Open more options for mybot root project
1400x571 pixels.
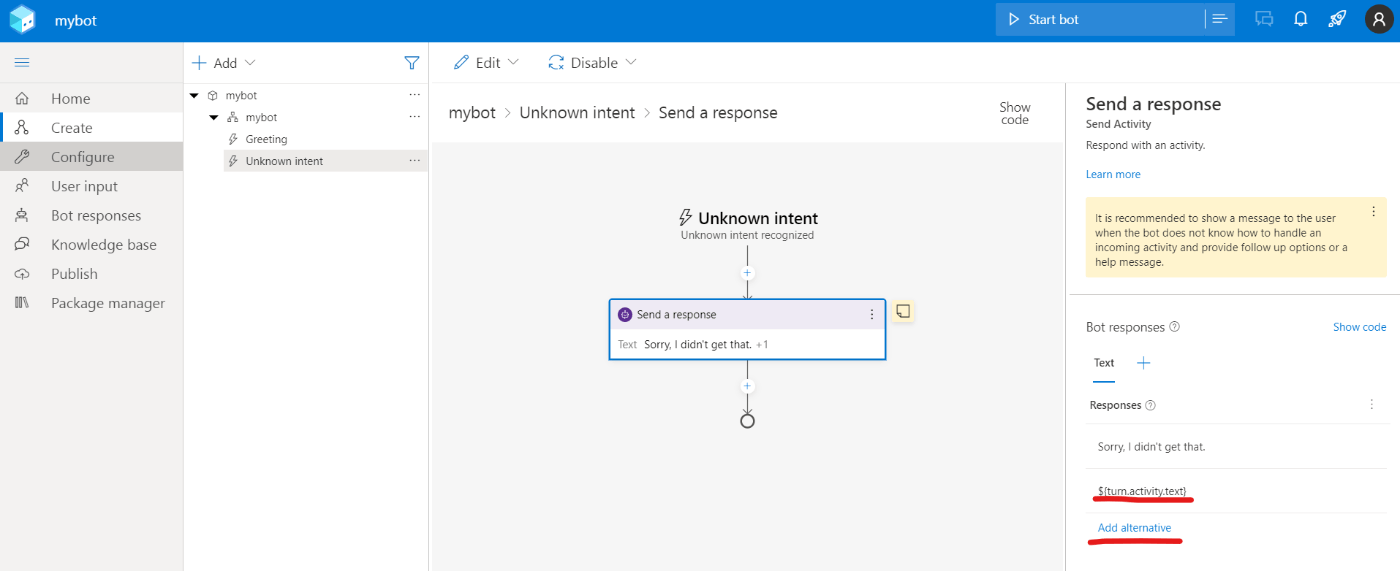coord(415,95)
